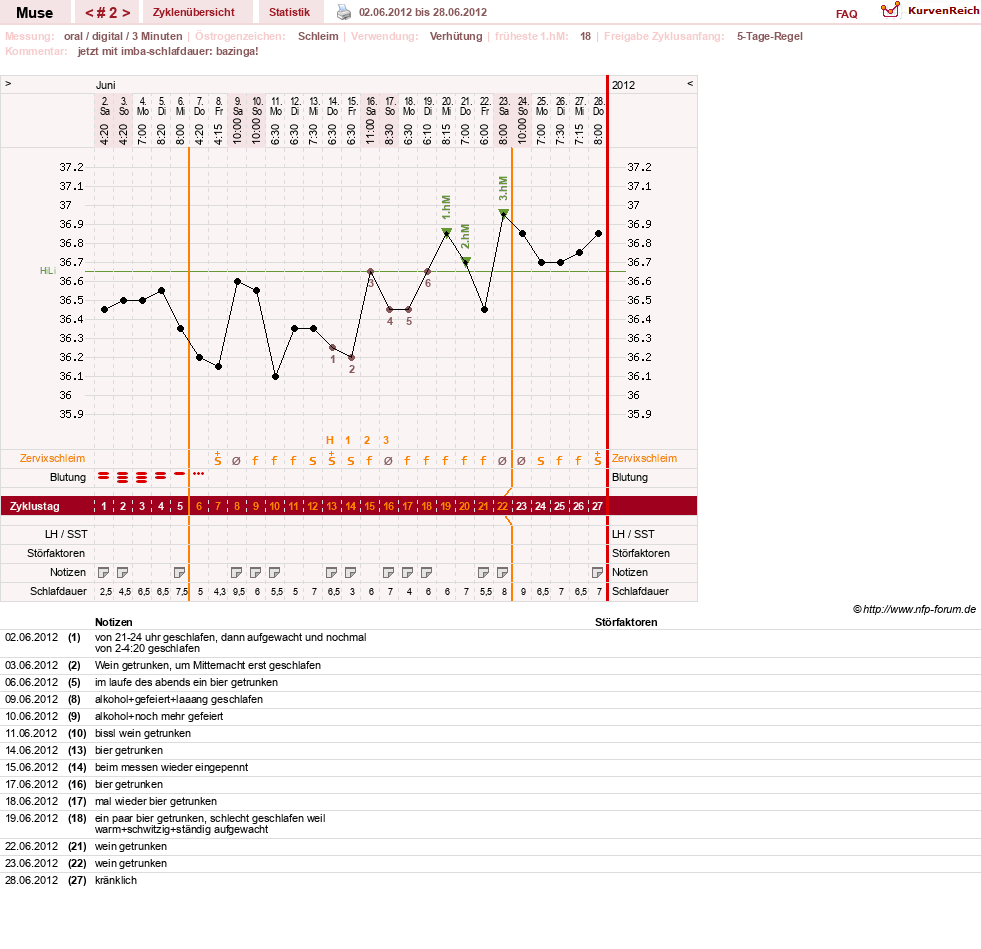The width and height of the screenshot is (981, 949).
Task: Visit the http://www.nfp-forum.de link
Action: point(919,609)
